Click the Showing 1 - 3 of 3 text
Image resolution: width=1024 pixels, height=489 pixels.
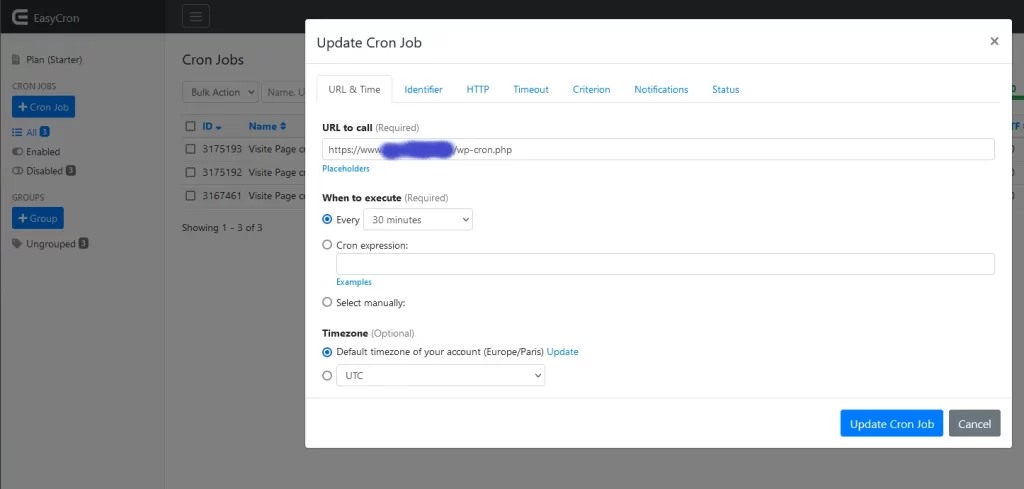[x=222, y=228]
